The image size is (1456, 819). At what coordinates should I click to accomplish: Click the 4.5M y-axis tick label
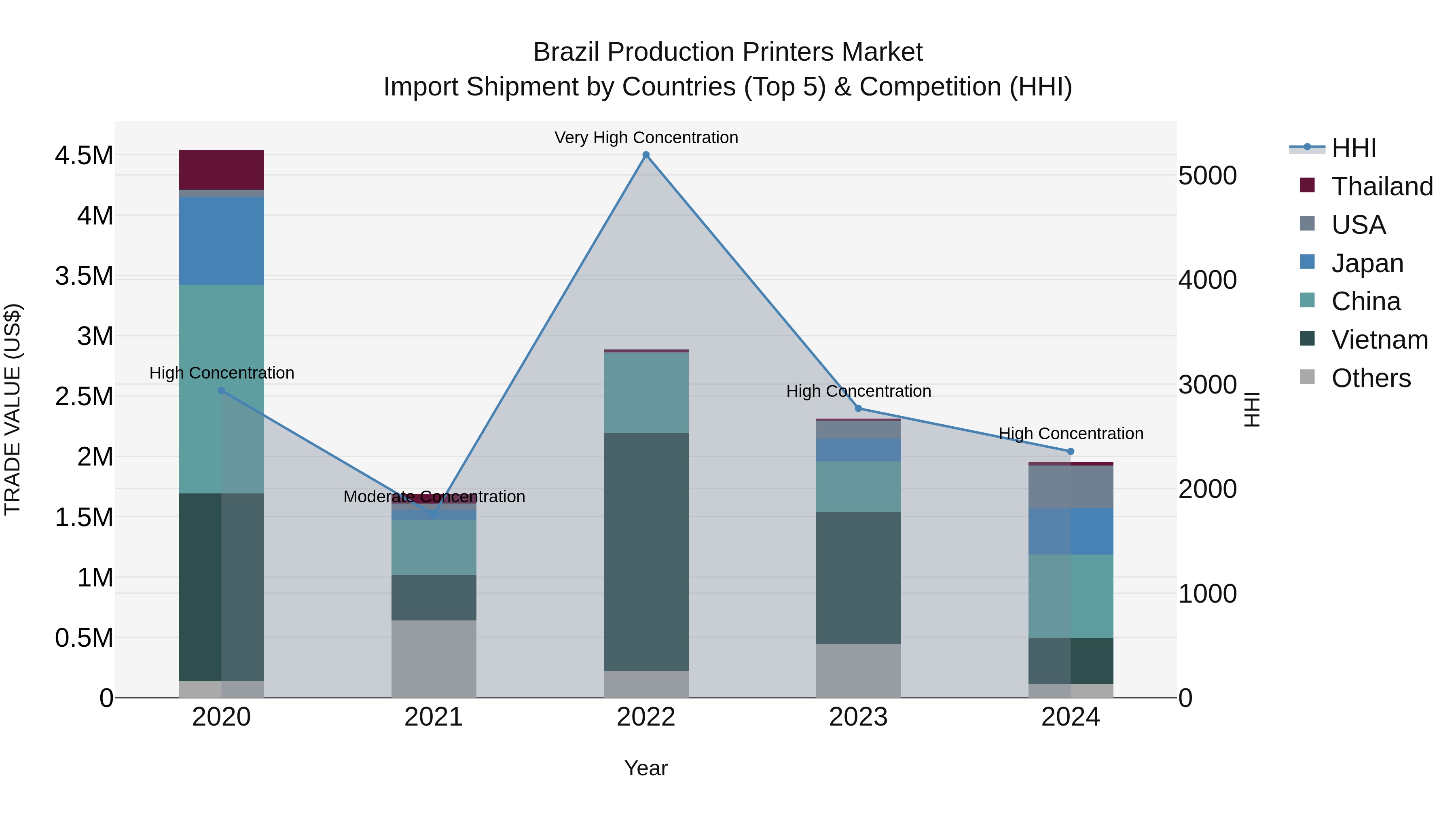[x=84, y=155]
